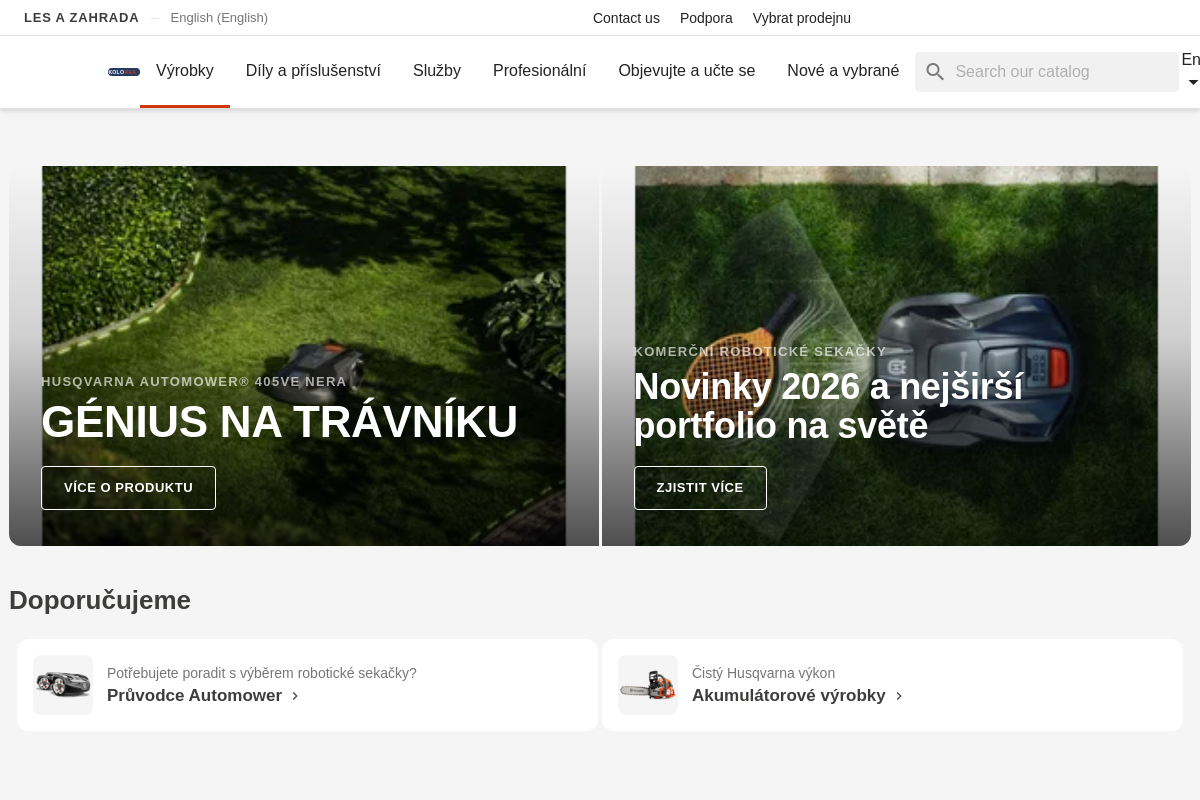
Task: Open the language dropdown arrow at right
Action: click(x=1192, y=83)
